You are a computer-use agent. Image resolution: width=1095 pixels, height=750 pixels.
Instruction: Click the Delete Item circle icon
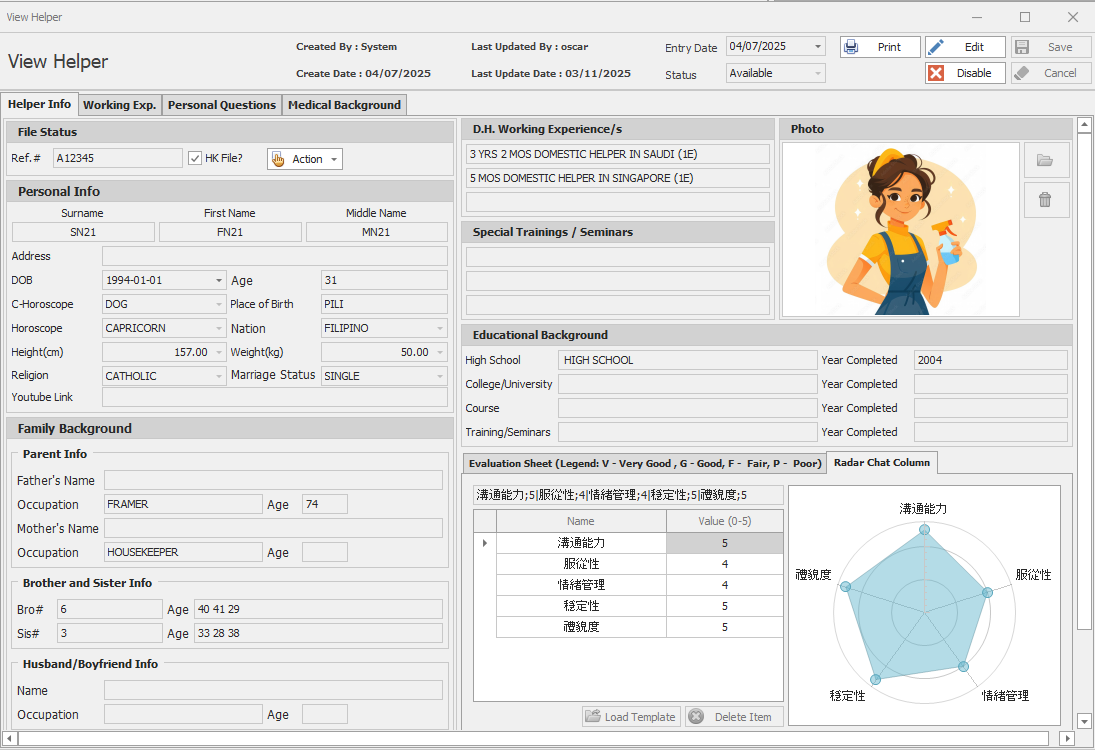click(696, 717)
